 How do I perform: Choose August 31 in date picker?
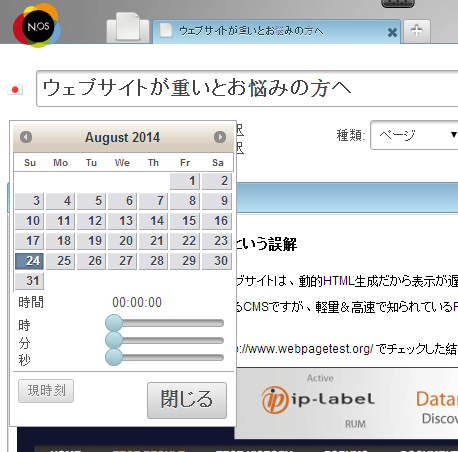(x=29, y=281)
